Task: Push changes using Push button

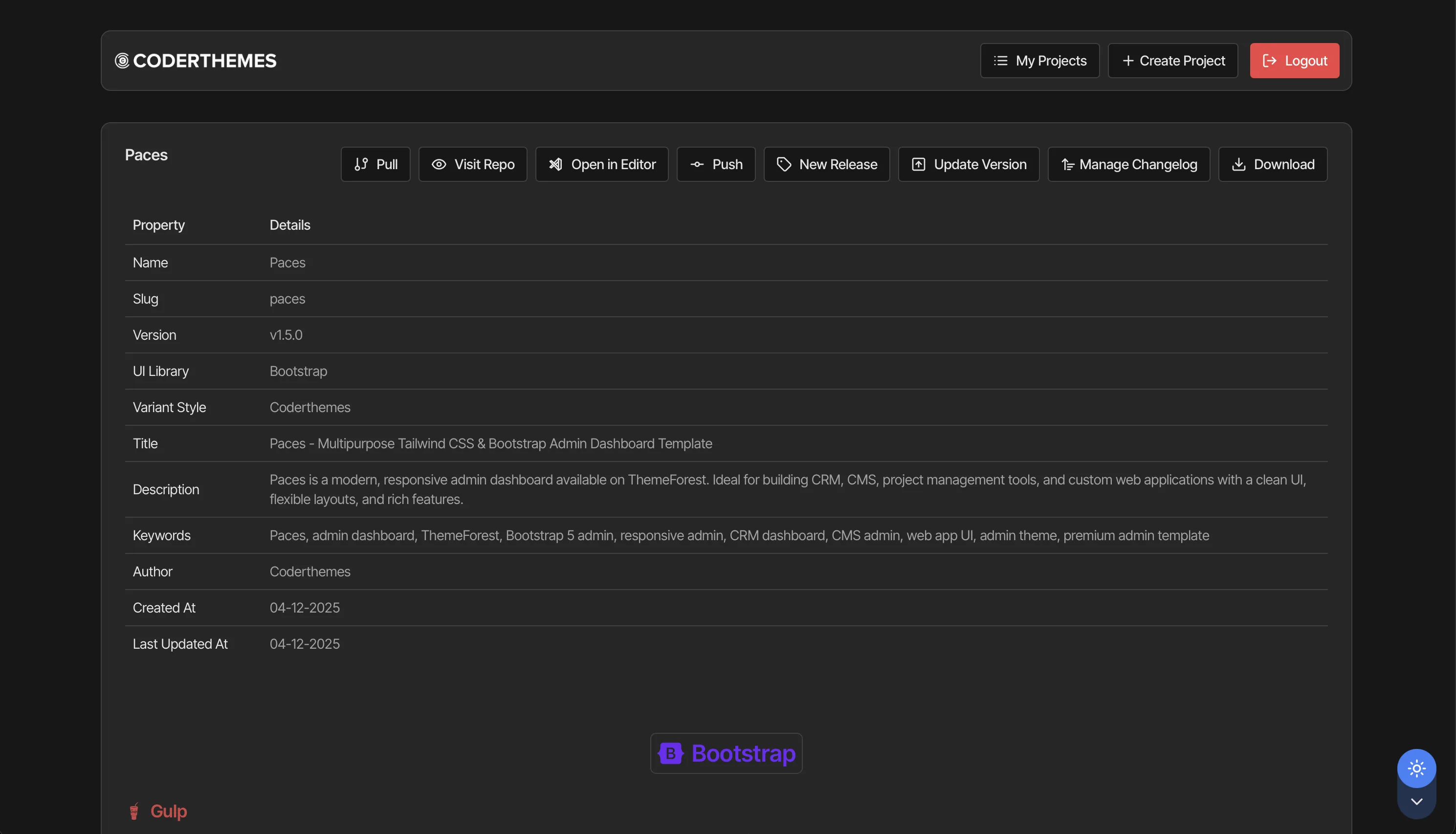Action: [715, 164]
